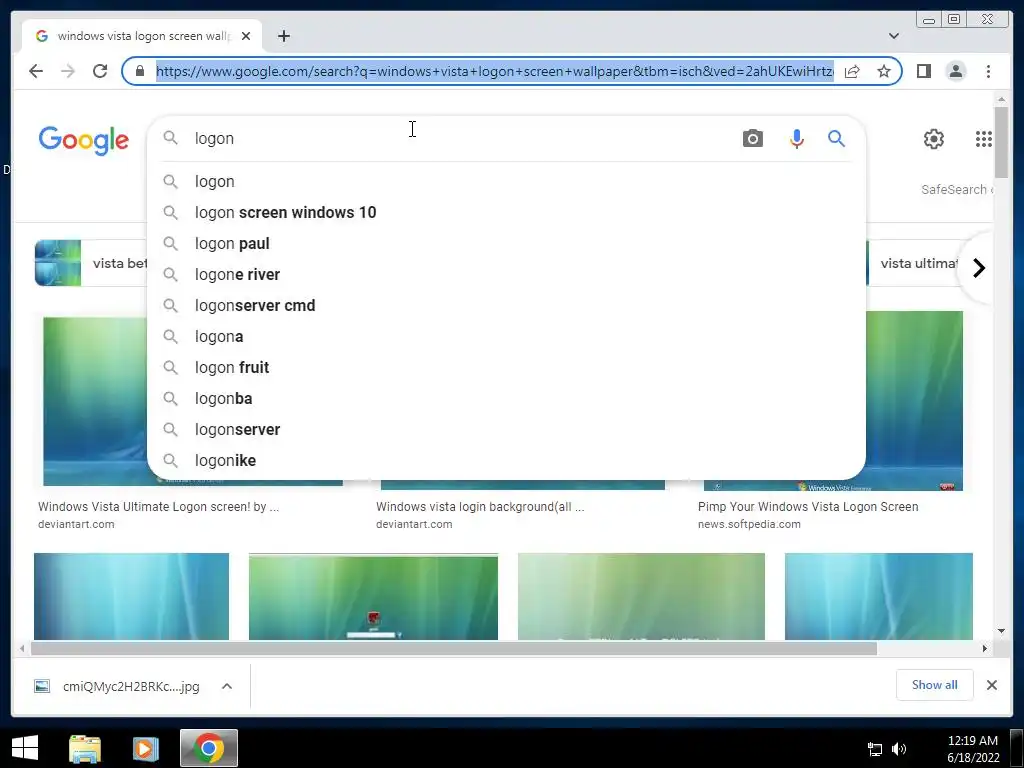Open the Chrome side panel
Screen dimensions: 1024x768
pos(923,71)
